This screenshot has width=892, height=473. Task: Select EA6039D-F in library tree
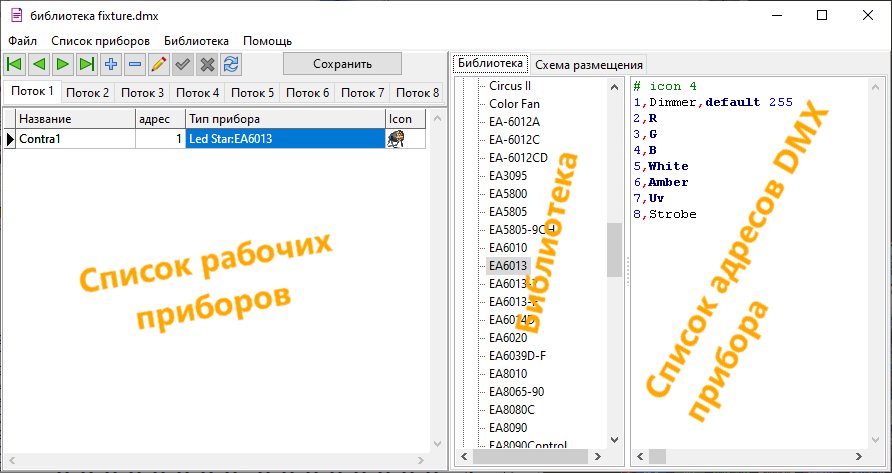click(518, 356)
